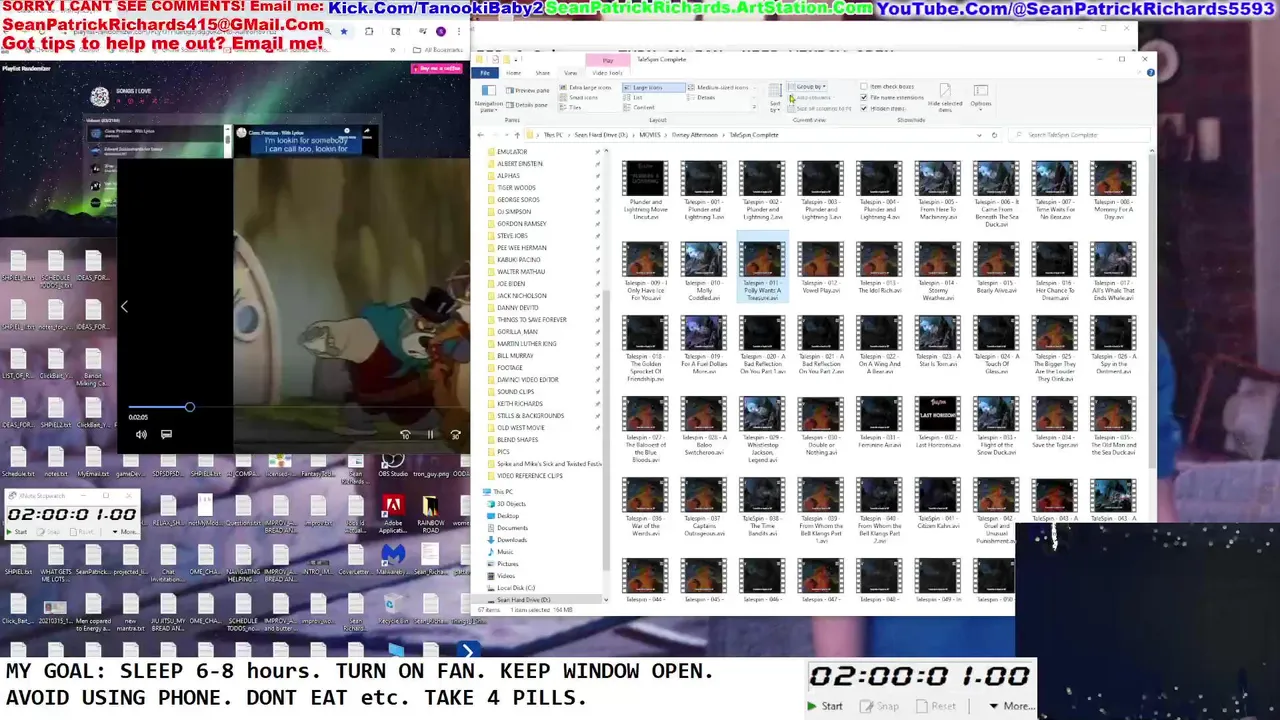Select STEVE JOBS folder in sidebar
Viewport: 1280px width, 720px height.
[x=514, y=236]
